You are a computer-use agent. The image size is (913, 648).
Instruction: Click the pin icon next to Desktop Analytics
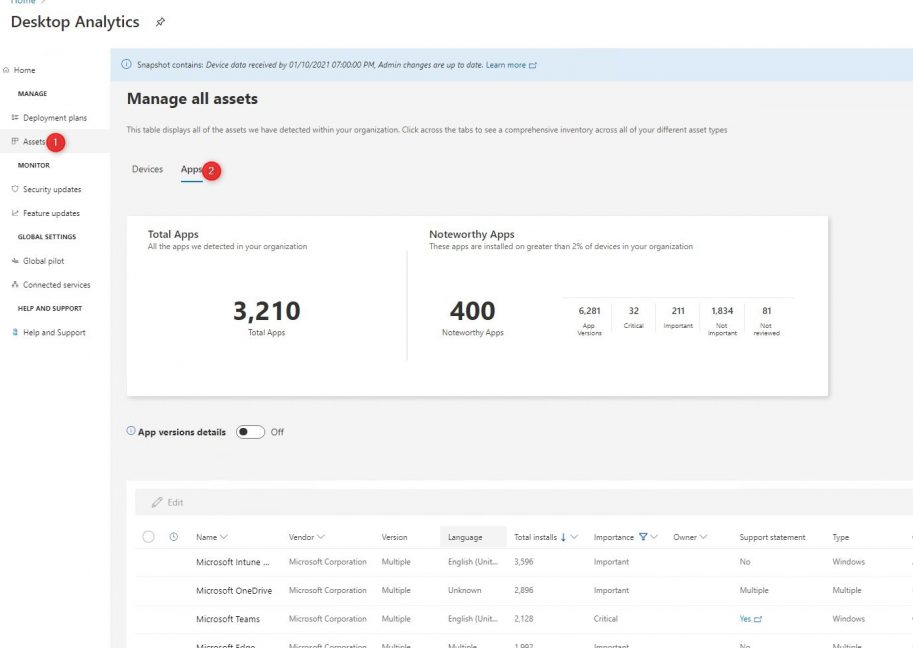pos(158,21)
